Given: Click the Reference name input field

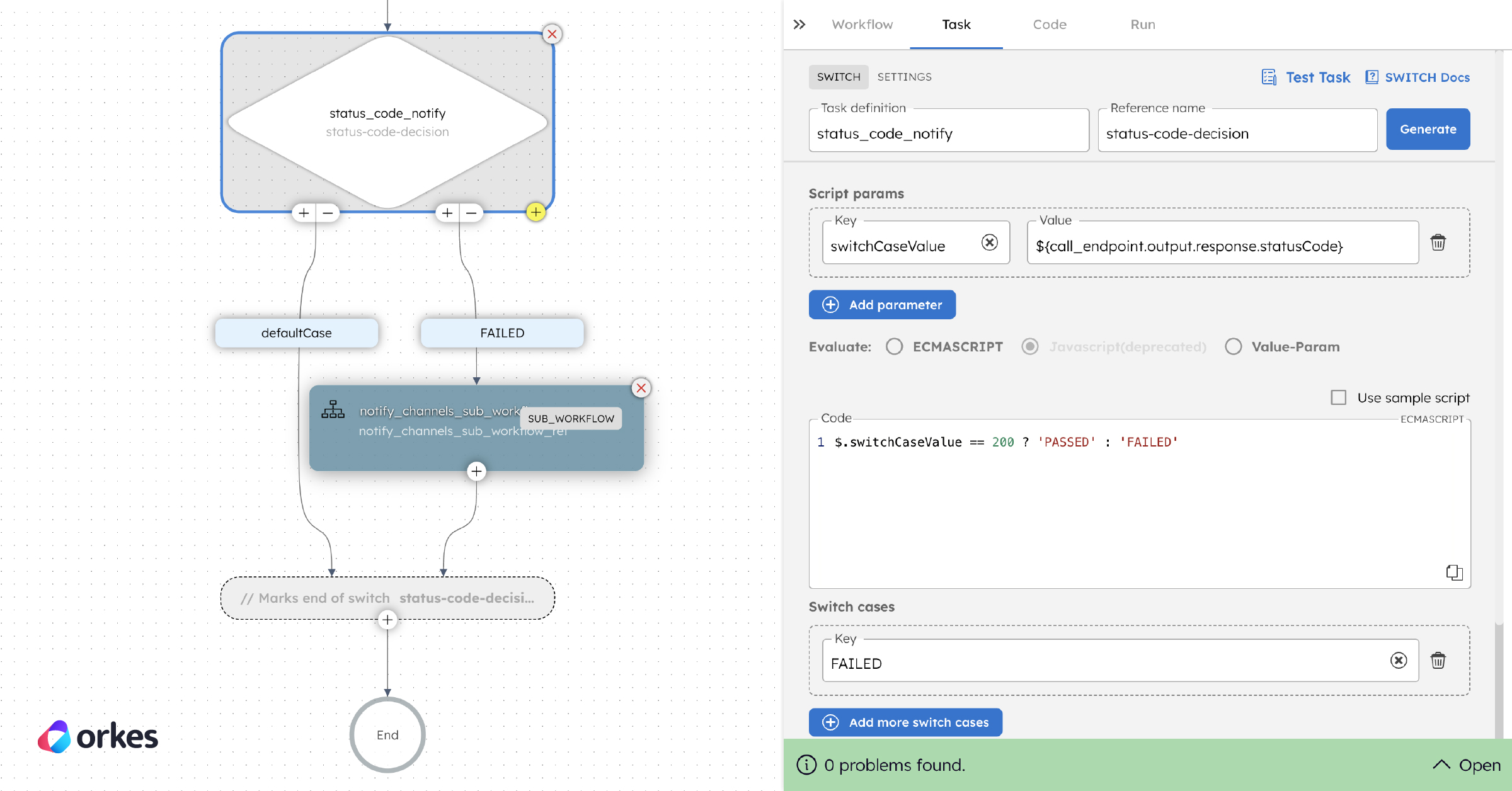Looking at the screenshot, I should pos(1236,133).
